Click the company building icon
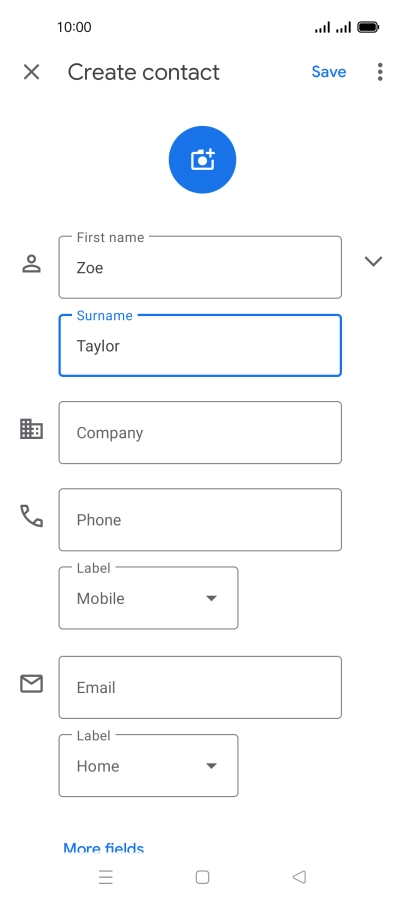 [32, 429]
